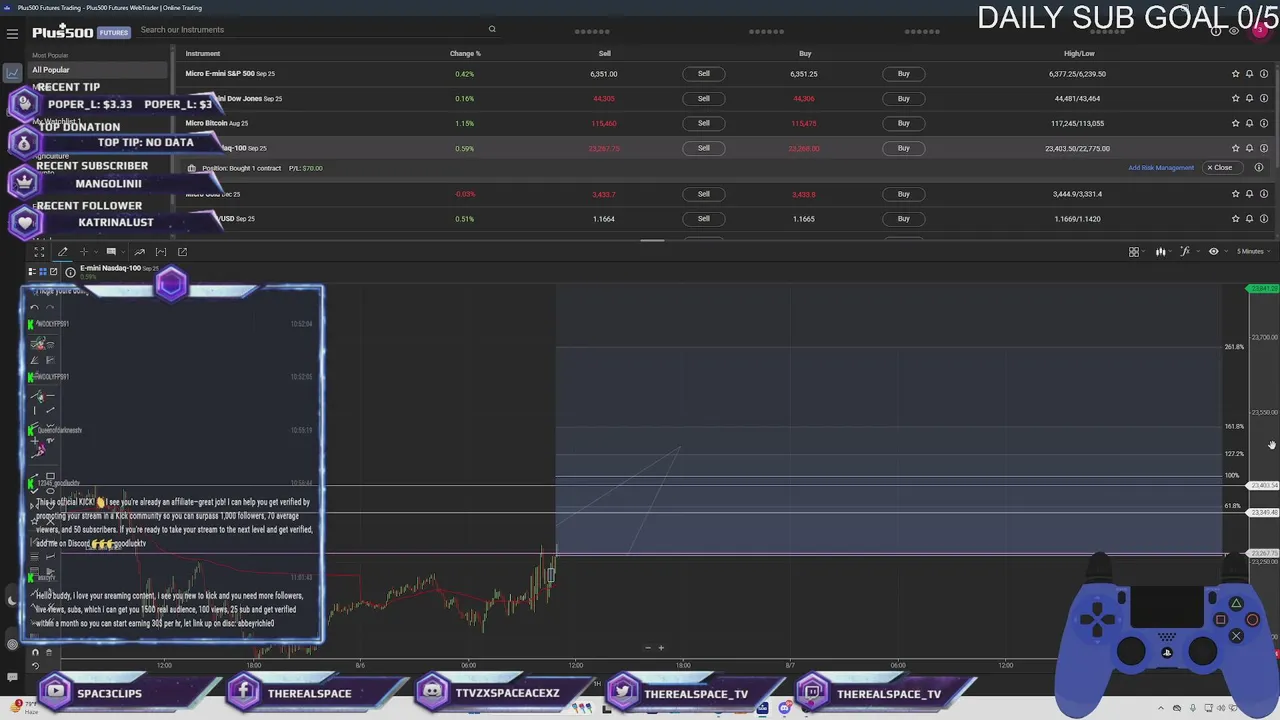Viewport: 1280px width, 720px height.
Task: Click Sell in the 1.1664 row
Action: point(703,218)
